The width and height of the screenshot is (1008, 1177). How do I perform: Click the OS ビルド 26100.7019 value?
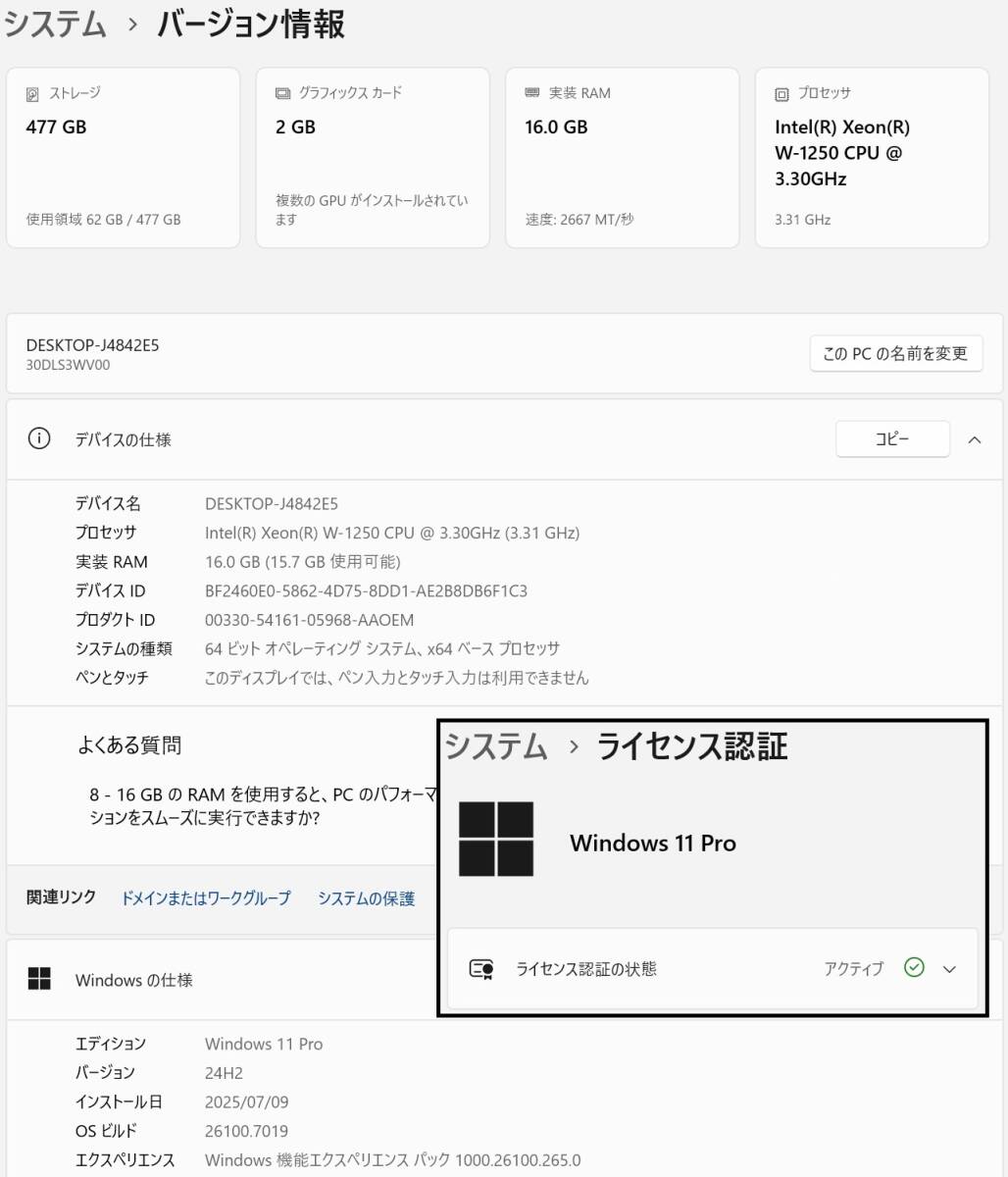click(246, 1131)
